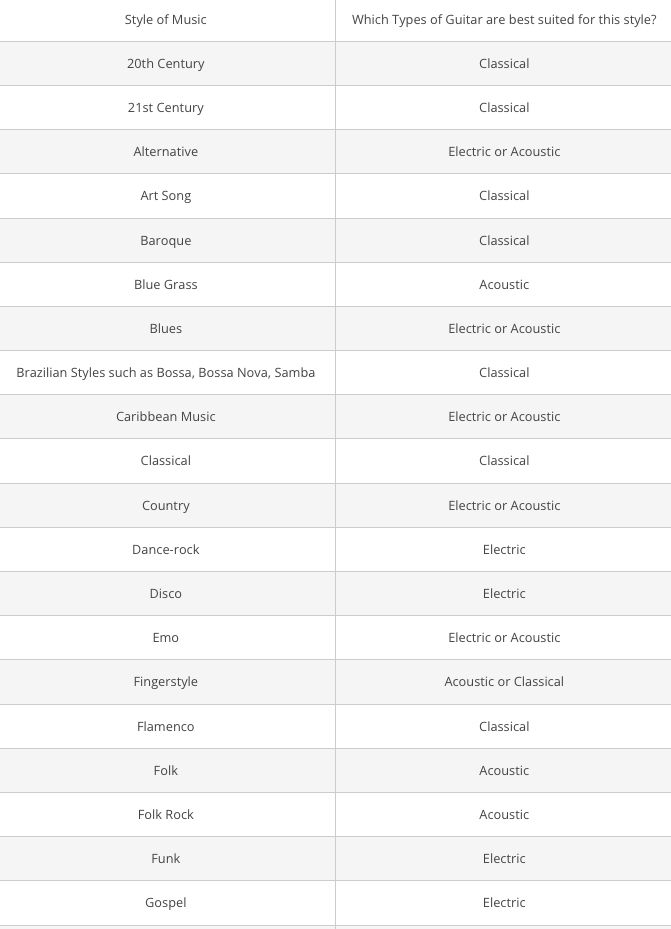The image size is (671, 929).
Task: Select the "Emo" style cell
Action: click(x=166, y=638)
